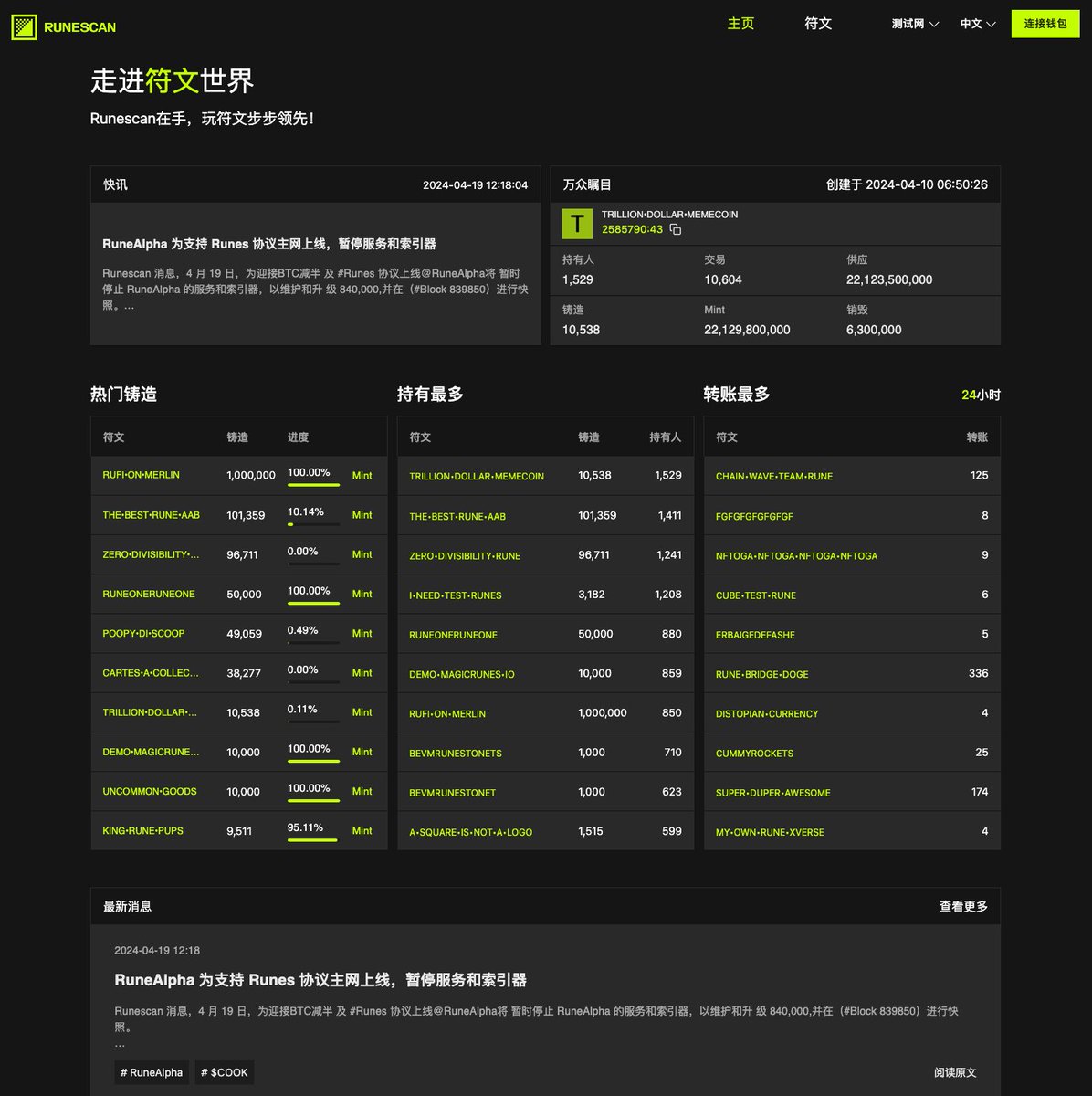1092x1096 pixels.
Task: Go to the 主页 tab
Action: pyautogui.click(x=740, y=24)
